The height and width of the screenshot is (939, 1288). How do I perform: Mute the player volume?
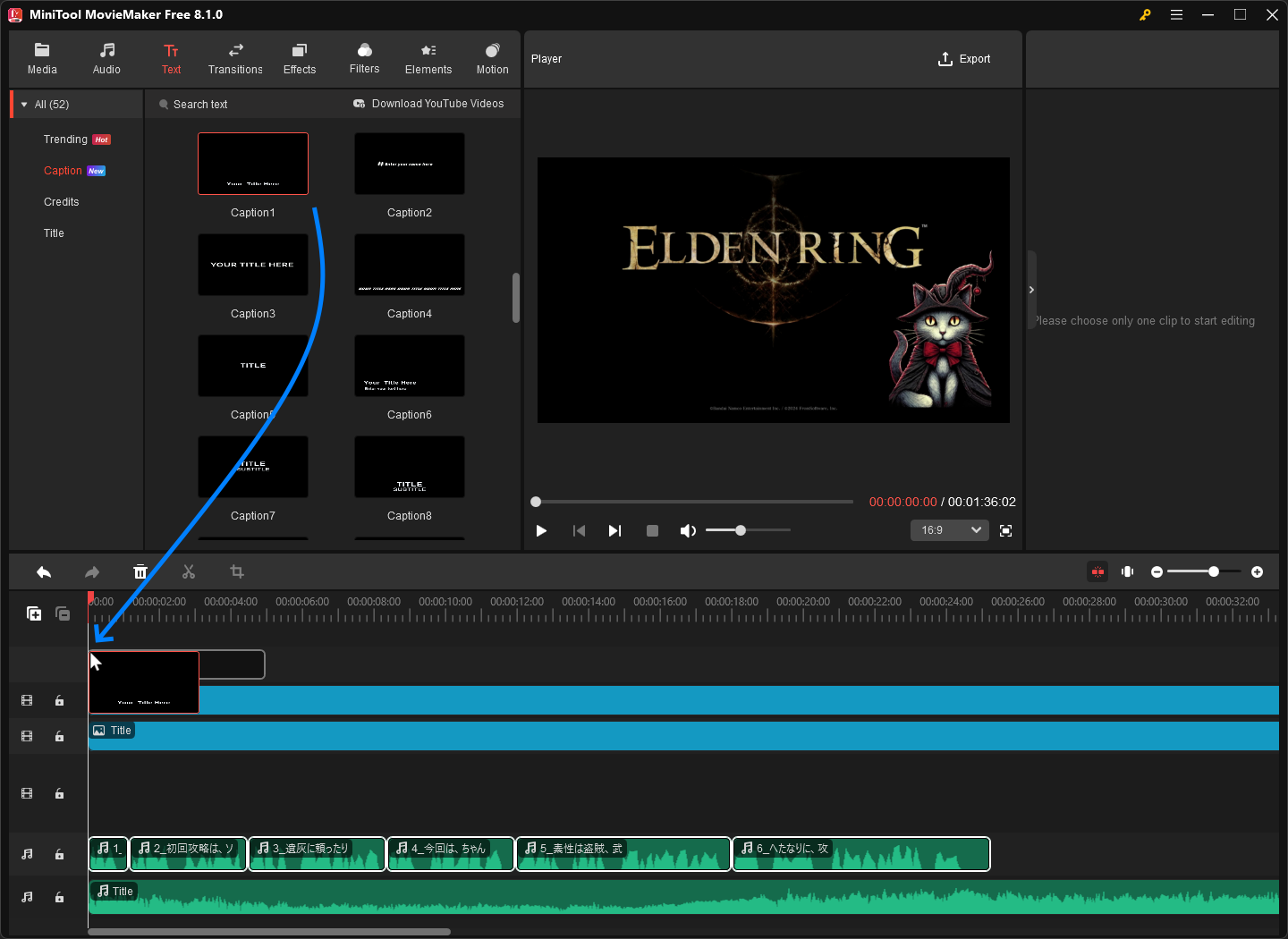pyautogui.click(x=688, y=531)
